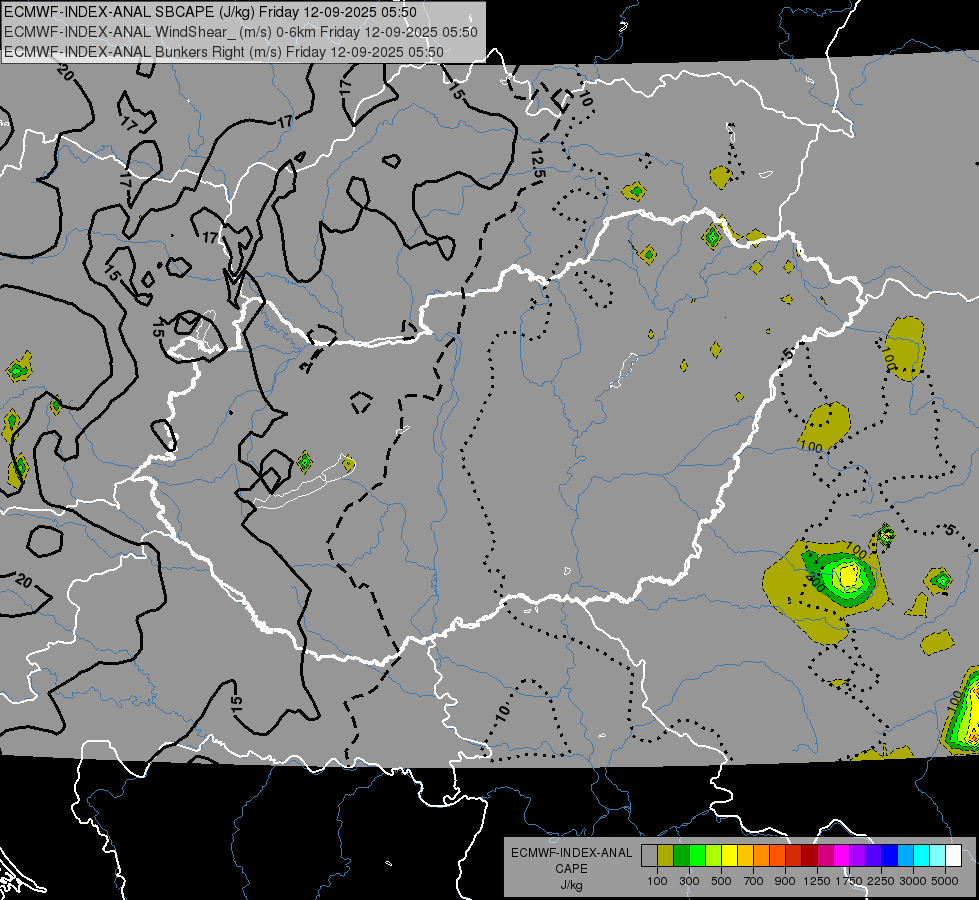
Task: Pick the pure blue 2250 legend swatch
Action: pyautogui.click(x=890, y=855)
